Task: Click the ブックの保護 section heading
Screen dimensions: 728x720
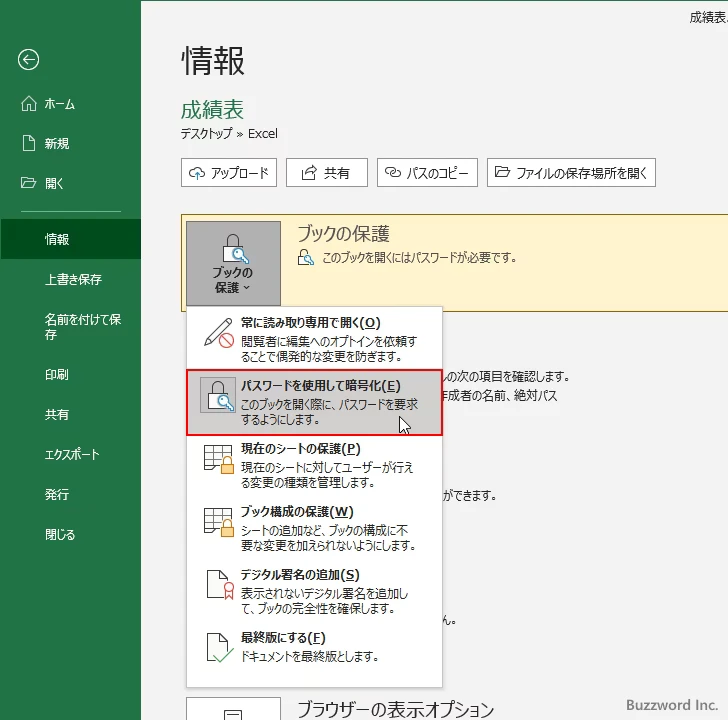Action: pyautogui.click(x=343, y=234)
